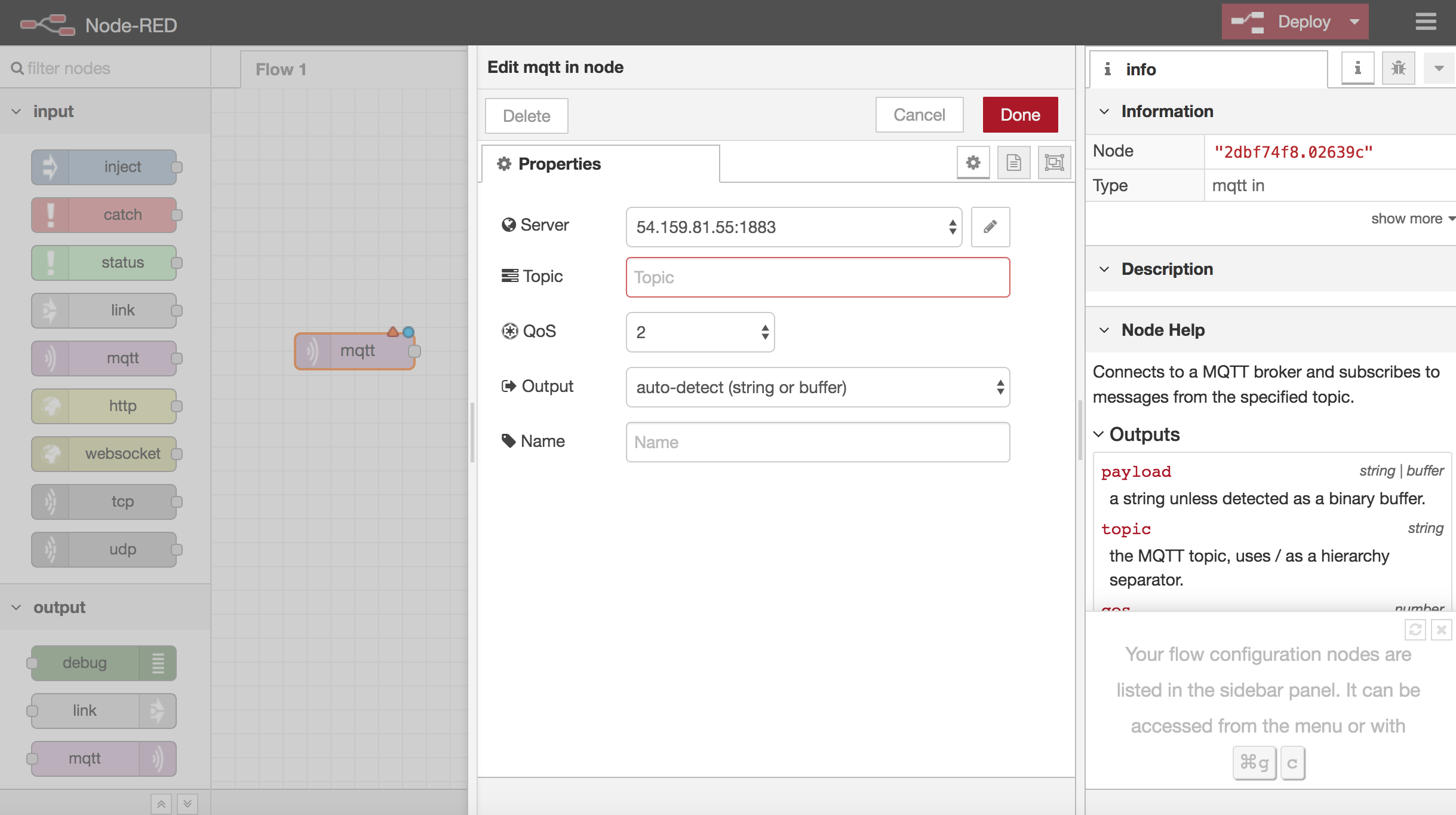Click node ID "2dbf74f8.02639c"
The width and height of the screenshot is (1456, 815).
(x=1293, y=152)
